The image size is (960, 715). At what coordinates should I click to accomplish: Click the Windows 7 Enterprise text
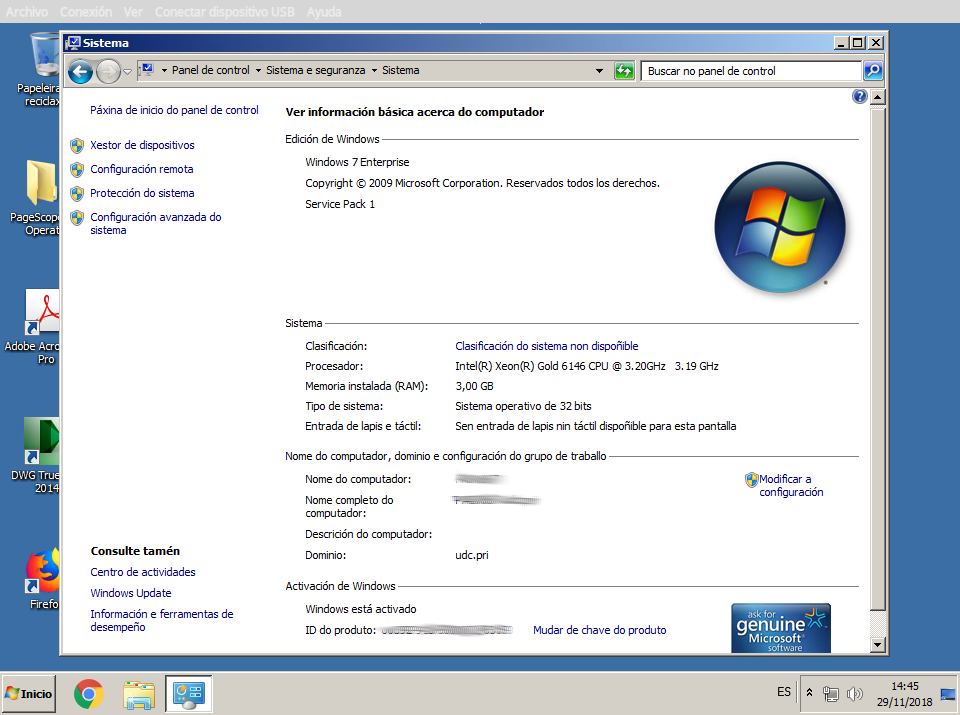coord(357,162)
